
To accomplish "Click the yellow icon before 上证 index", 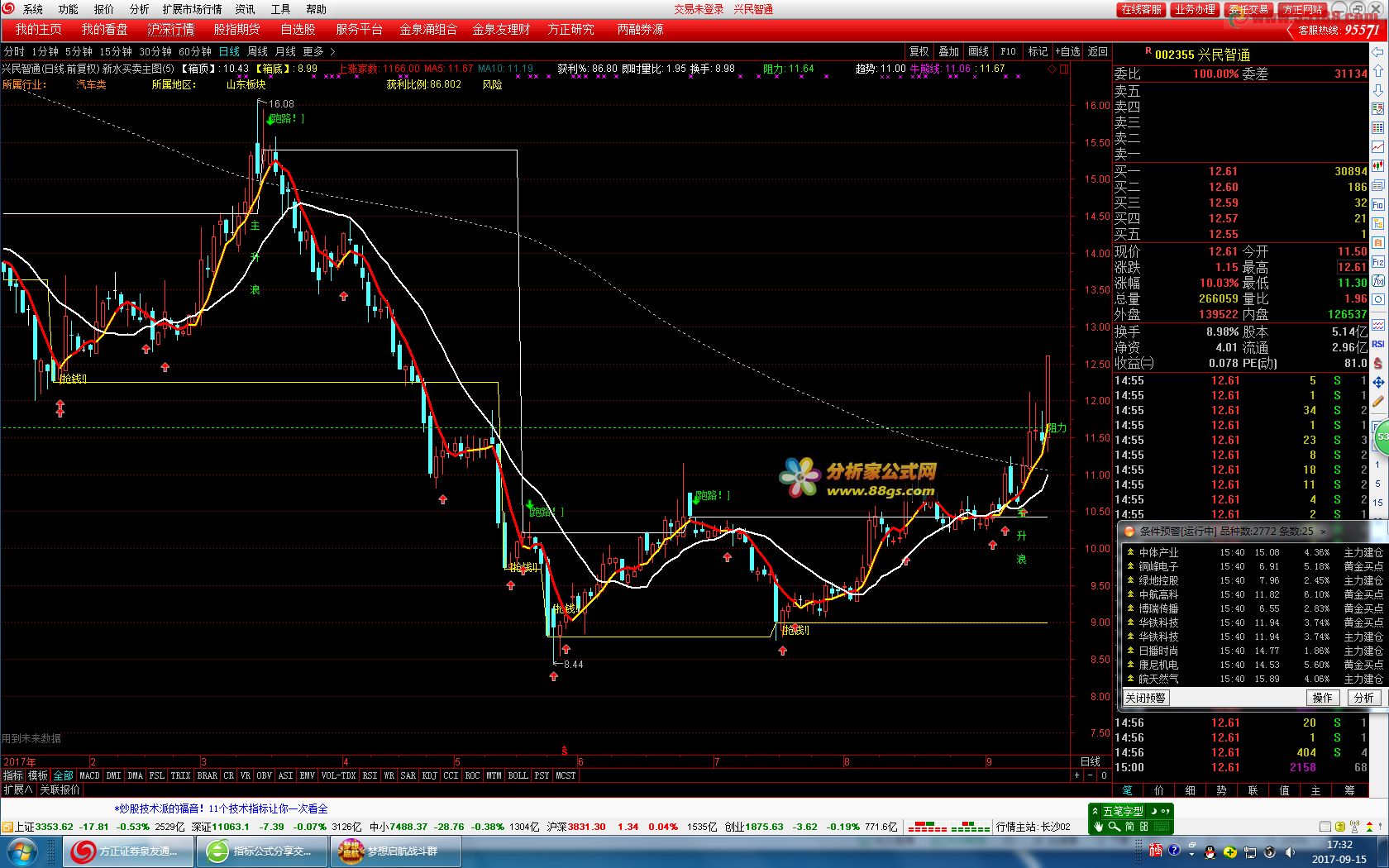I will pyautogui.click(x=7, y=827).
